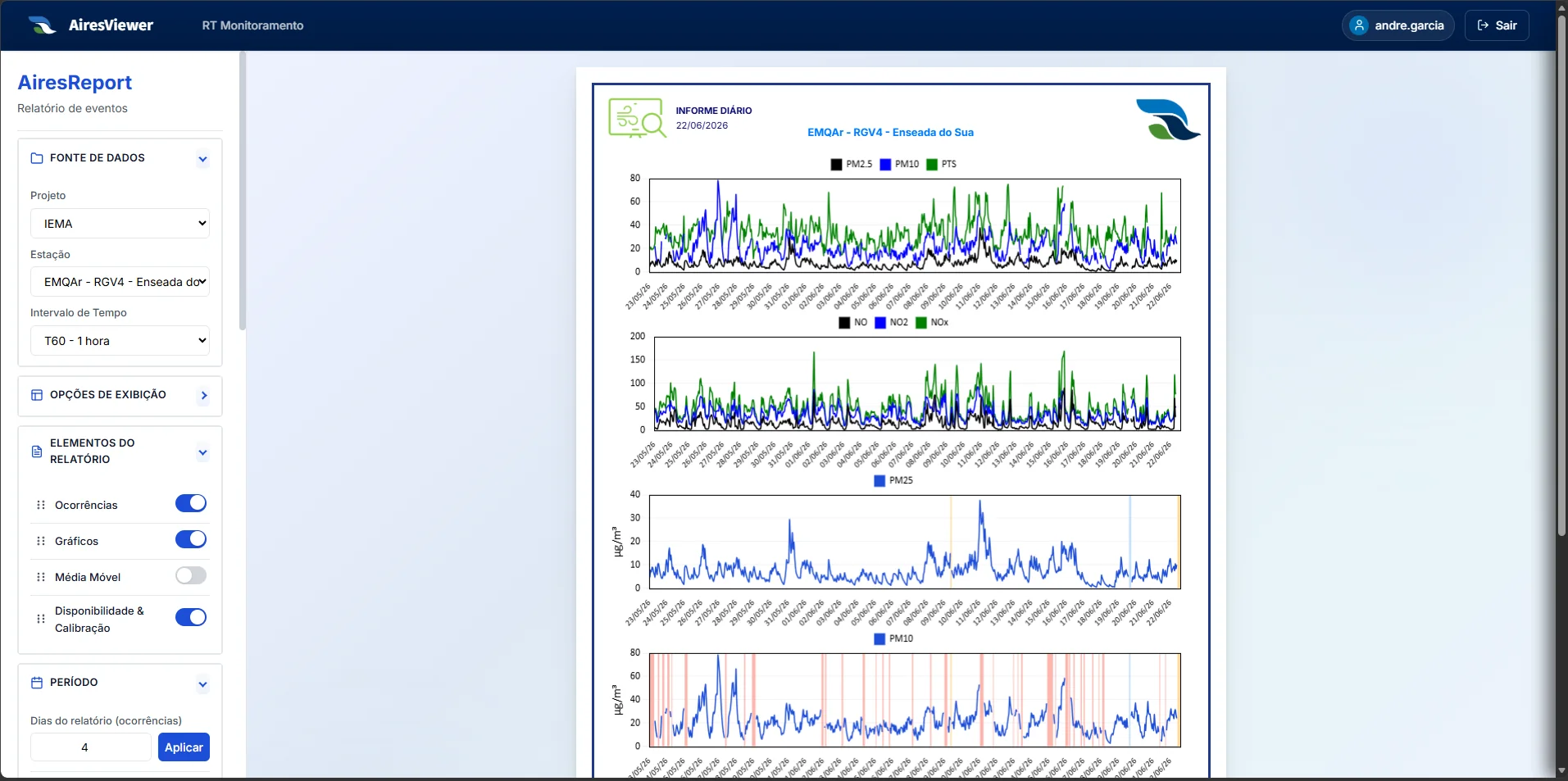Click the green and blue logo in the report's top right
Viewport: 1568px width, 781px height.
pyautogui.click(x=1168, y=120)
